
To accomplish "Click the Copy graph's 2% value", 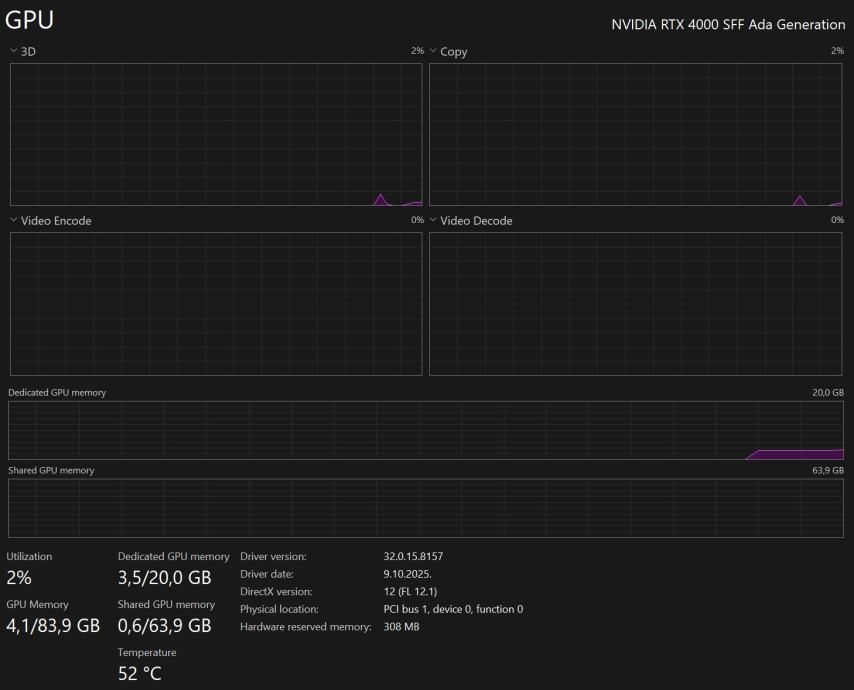I will [838, 51].
